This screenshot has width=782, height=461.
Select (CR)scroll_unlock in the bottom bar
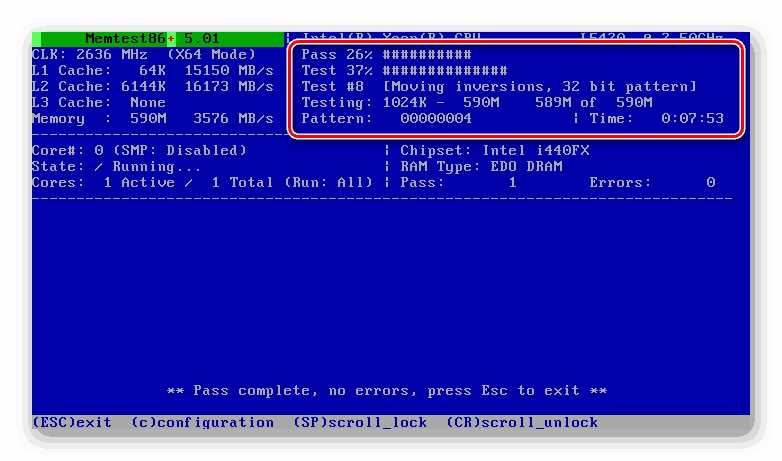(522, 422)
